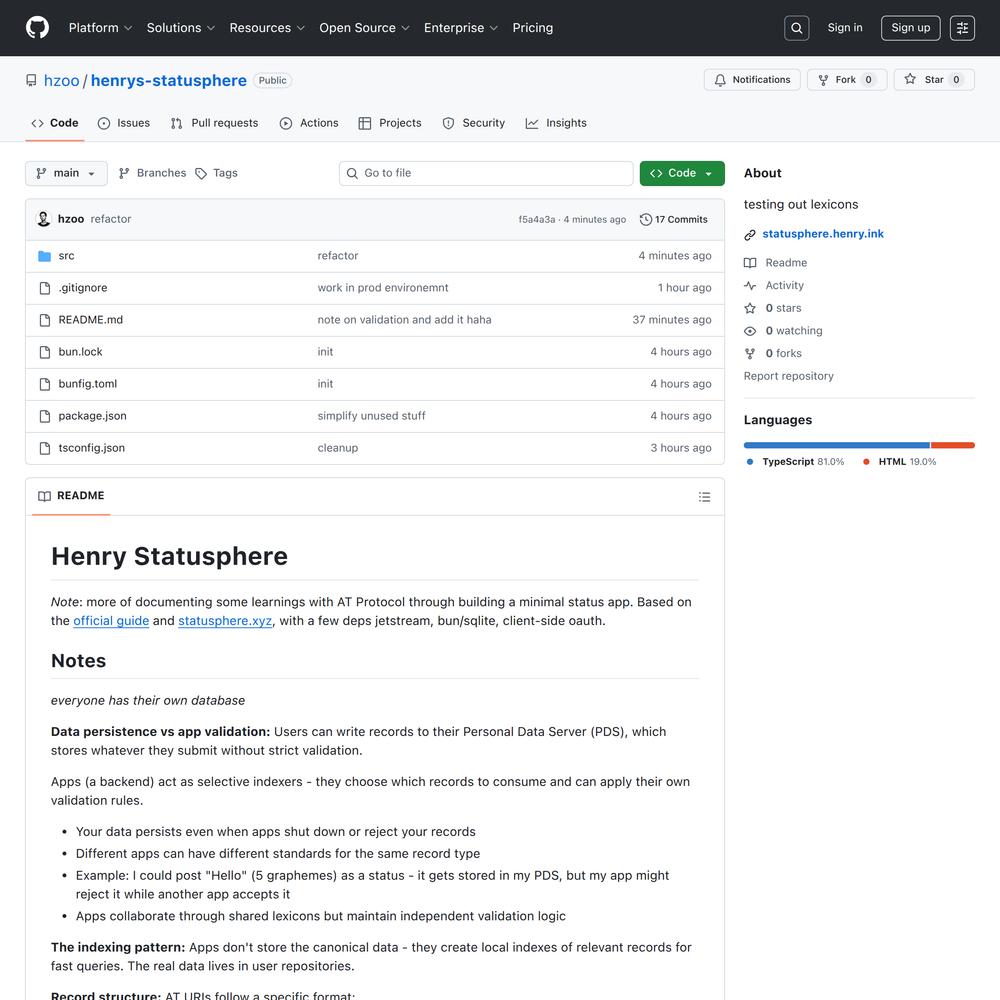Open the hzoo avatar in the commit row
This screenshot has width=1000, height=1000.
[43, 219]
